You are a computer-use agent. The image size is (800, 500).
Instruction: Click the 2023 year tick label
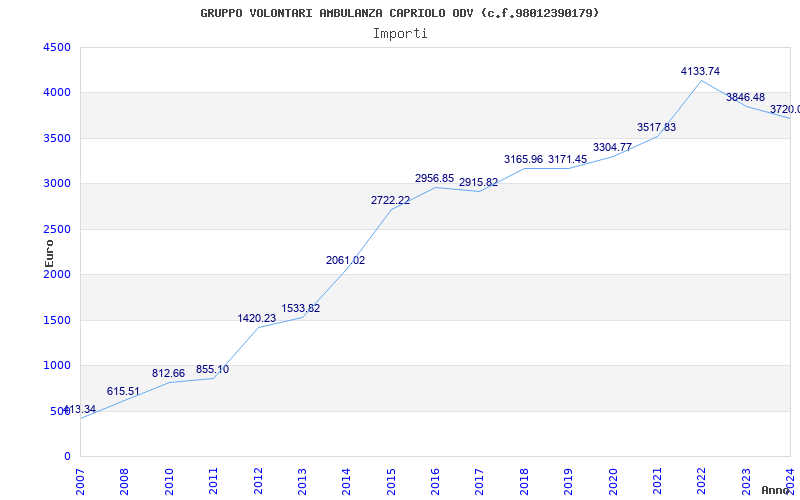(746, 481)
